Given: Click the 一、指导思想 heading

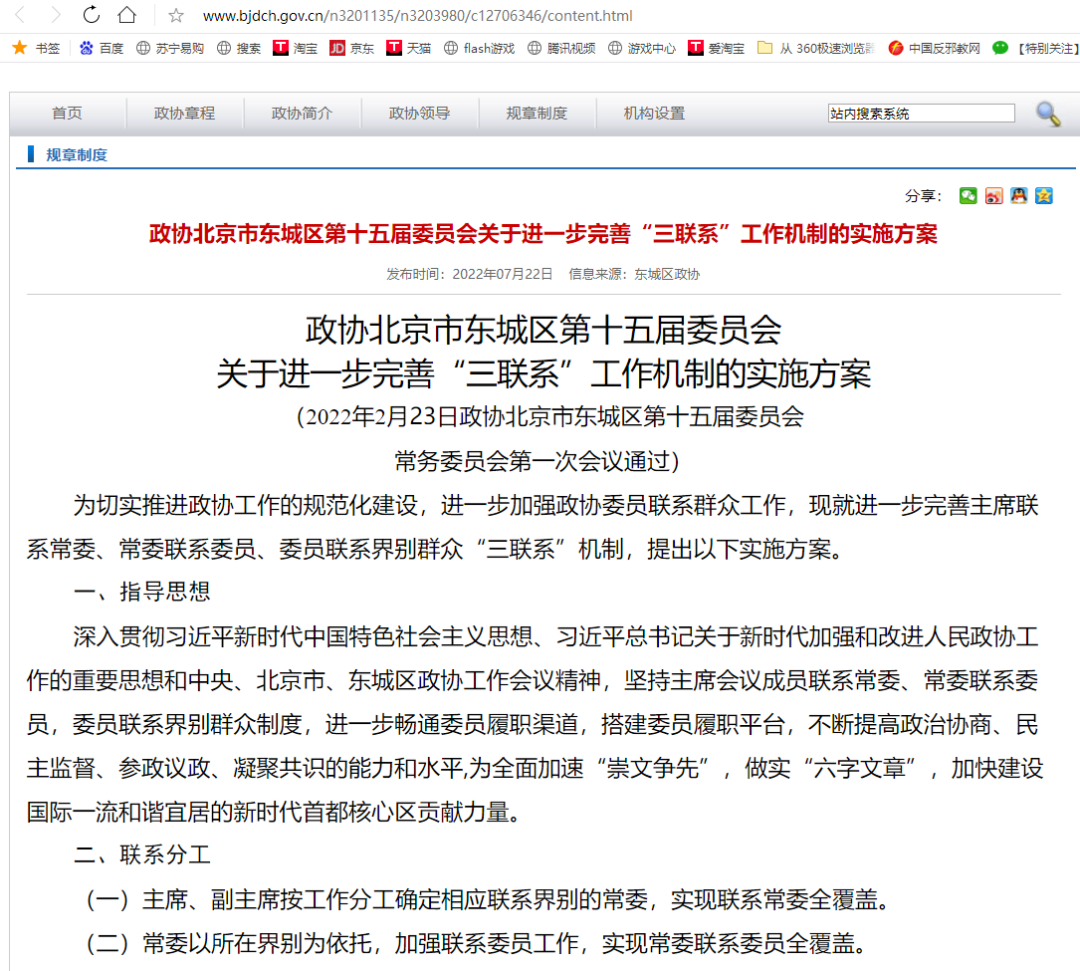Looking at the screenshot, I should [142, 592].
